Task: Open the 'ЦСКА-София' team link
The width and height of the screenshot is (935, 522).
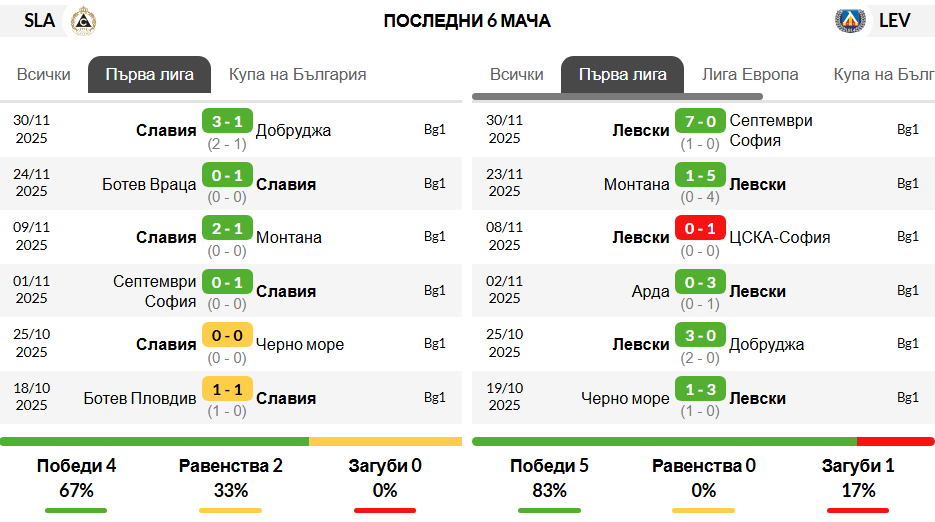Action: (779, 237)
